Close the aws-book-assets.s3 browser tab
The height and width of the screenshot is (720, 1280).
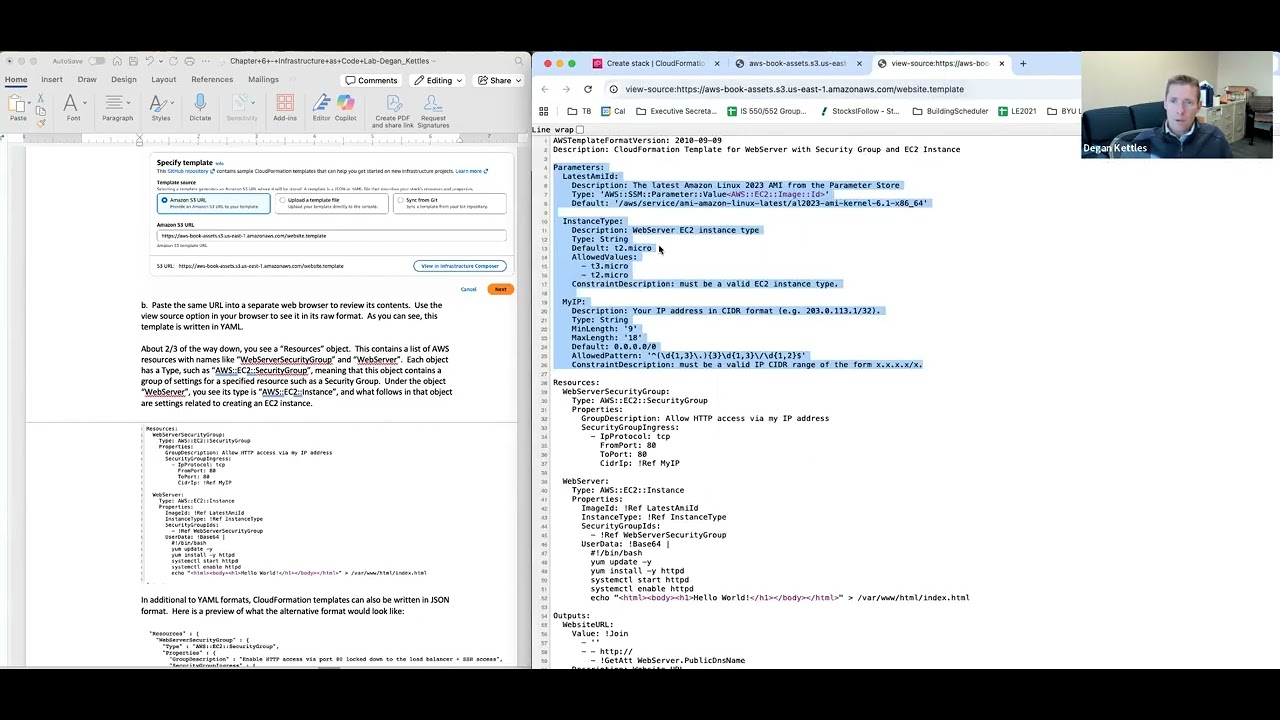(858, 63)
